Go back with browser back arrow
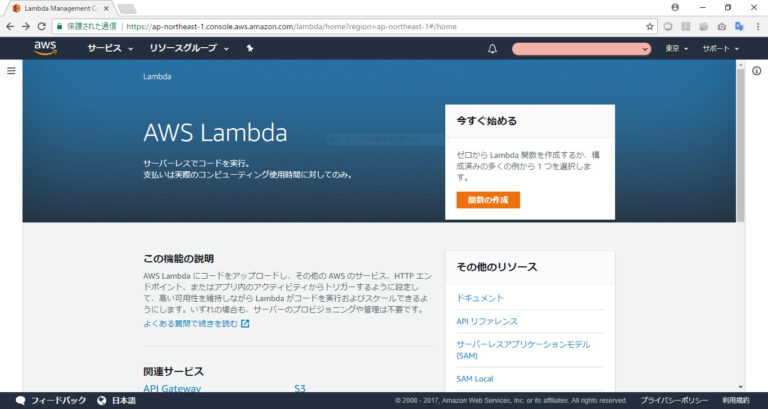Screen dimensions: 768x409 click(10, 26)
